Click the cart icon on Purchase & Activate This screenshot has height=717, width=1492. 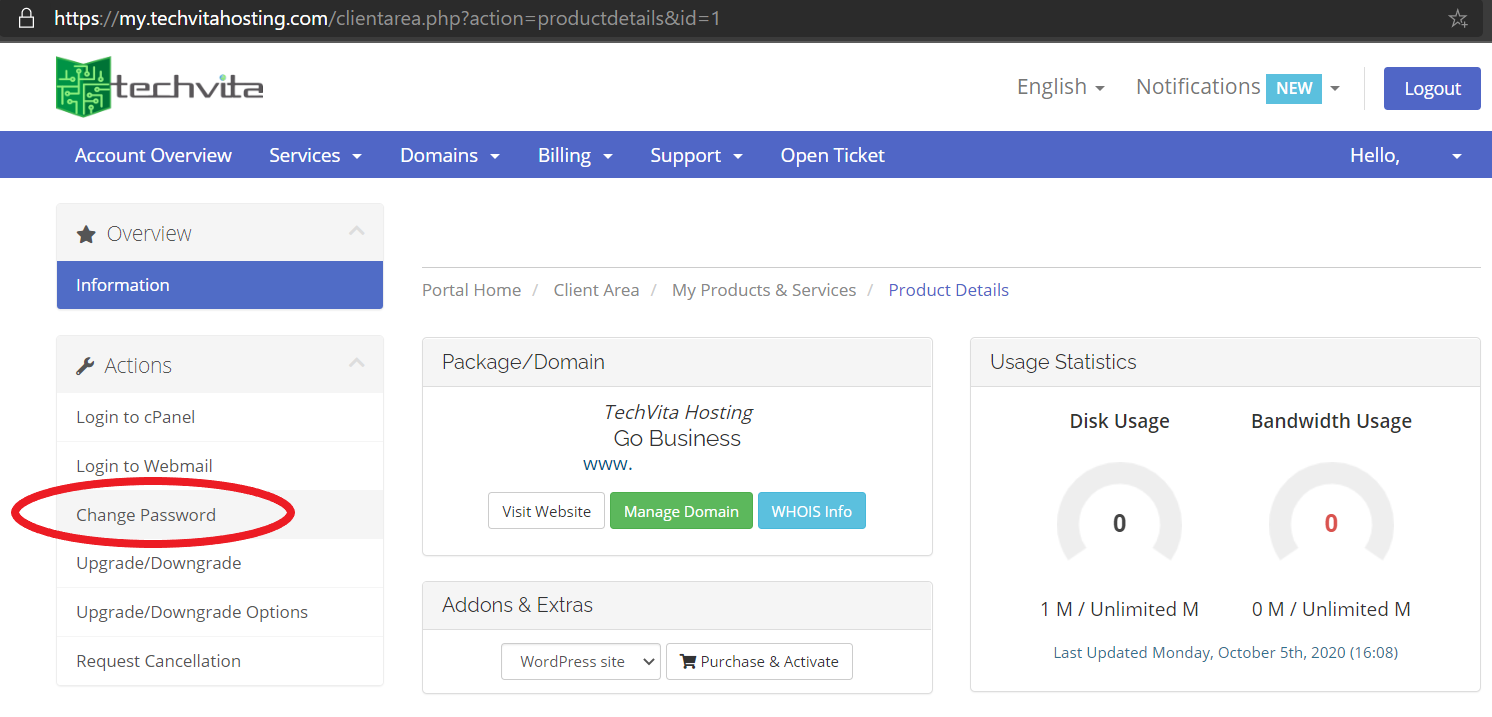(x=686, y=661)
